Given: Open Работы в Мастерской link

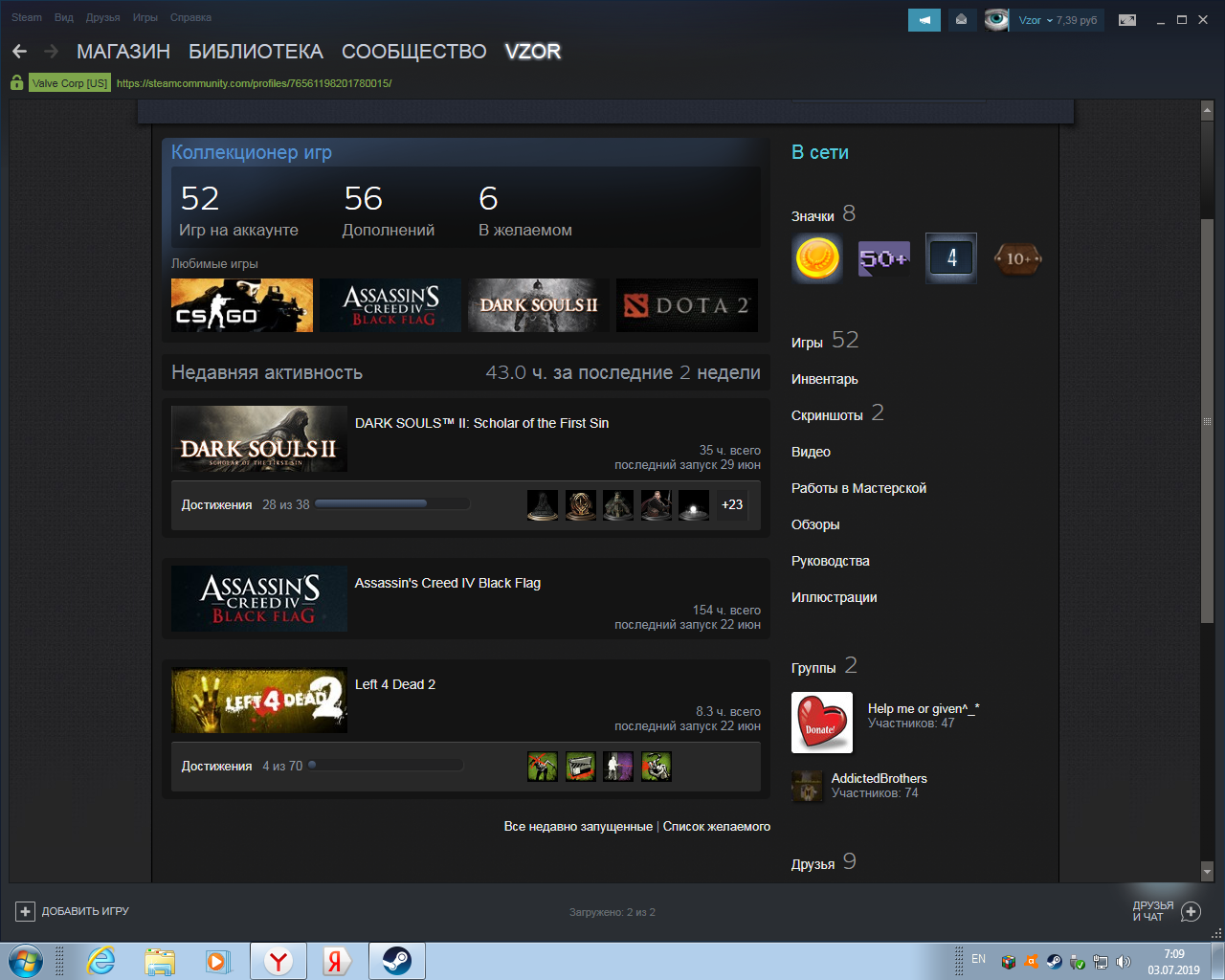Looking at the screenshot, I should click(x=858, y=488).
